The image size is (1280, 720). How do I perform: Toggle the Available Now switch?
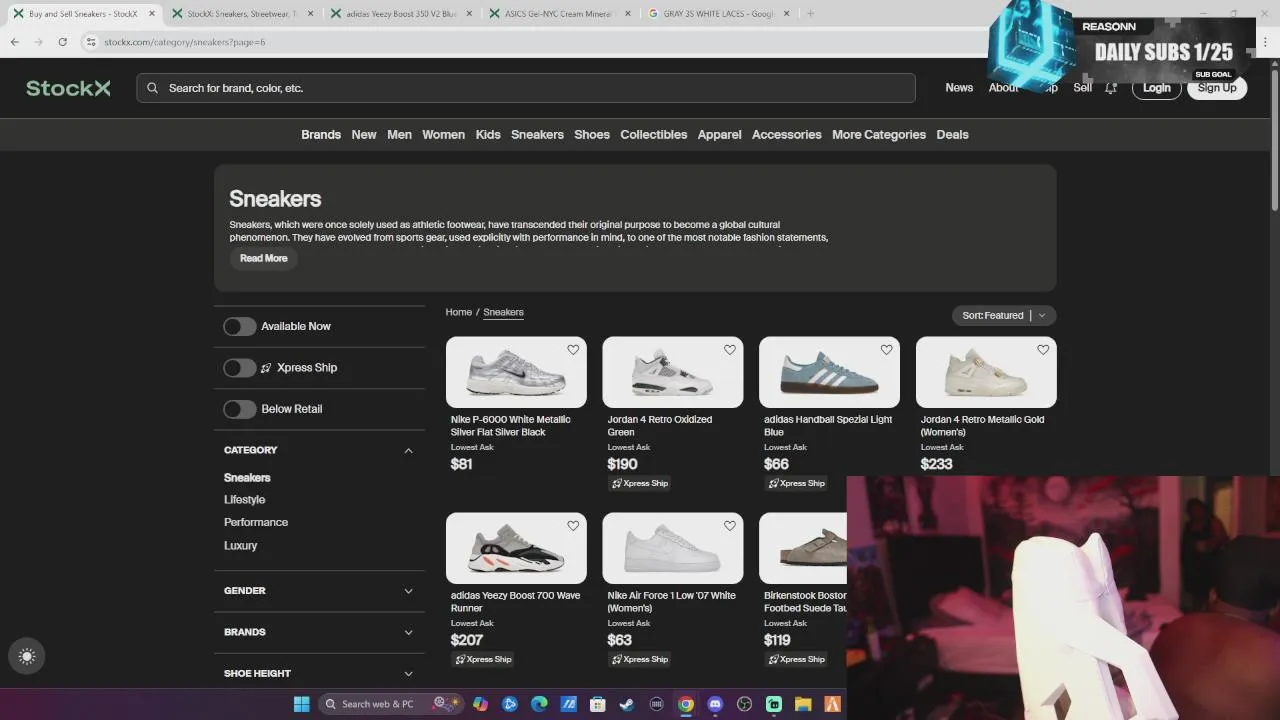(240, 327)
